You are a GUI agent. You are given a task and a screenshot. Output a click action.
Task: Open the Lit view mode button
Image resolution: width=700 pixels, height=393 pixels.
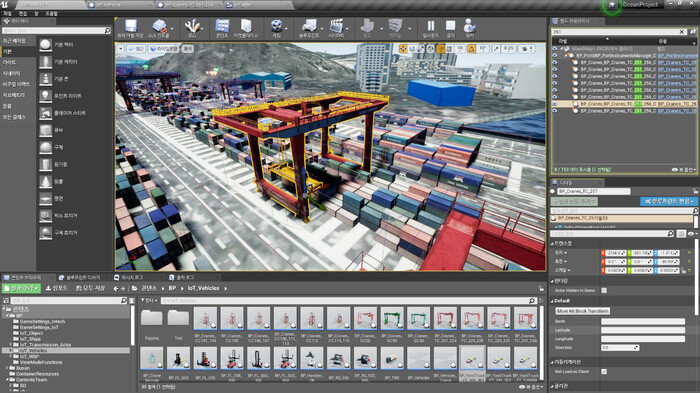pyautogui.click(x=163, y=49)
